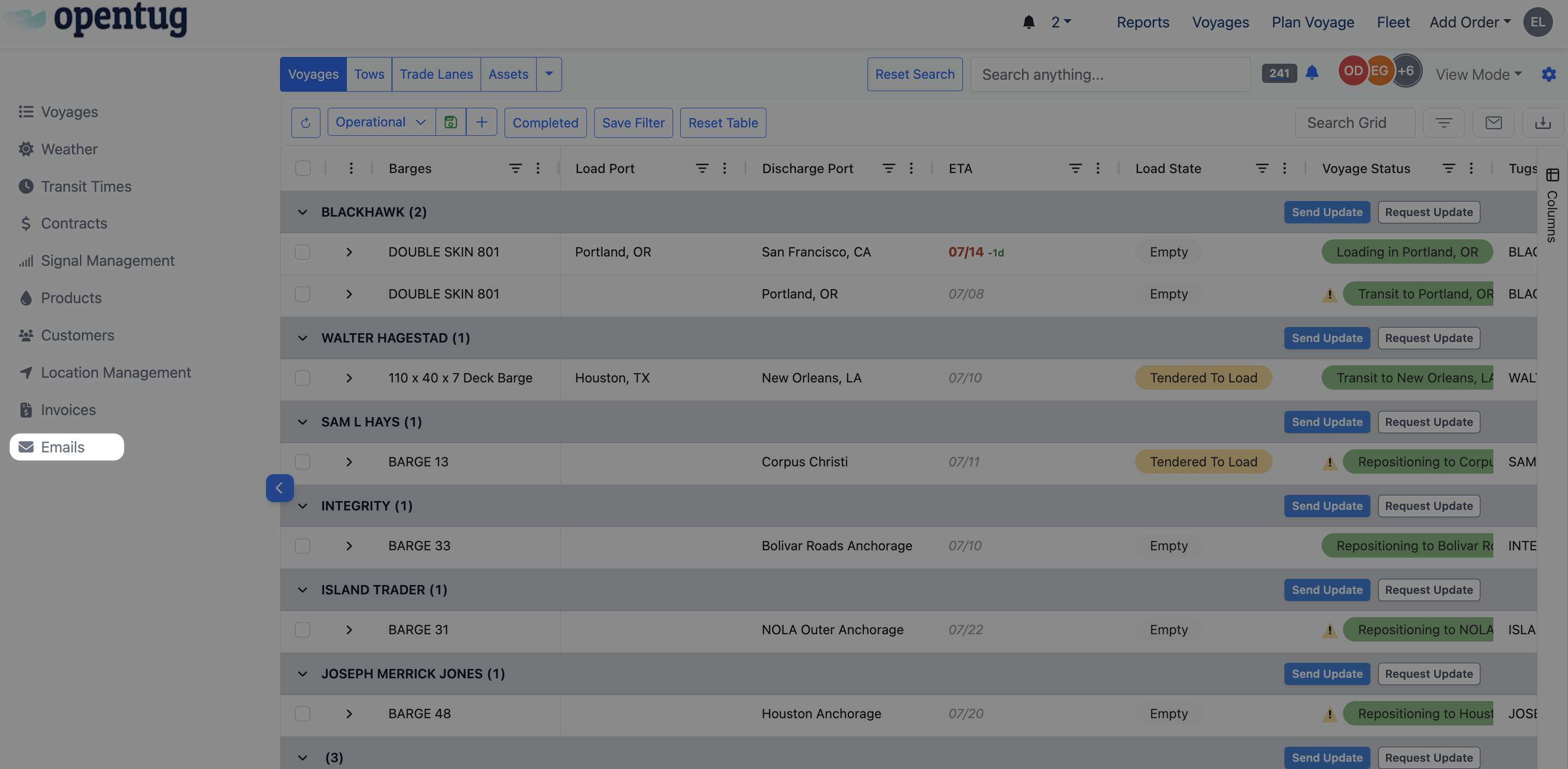Click the plus icon to add view

click(x=482, y=122)
